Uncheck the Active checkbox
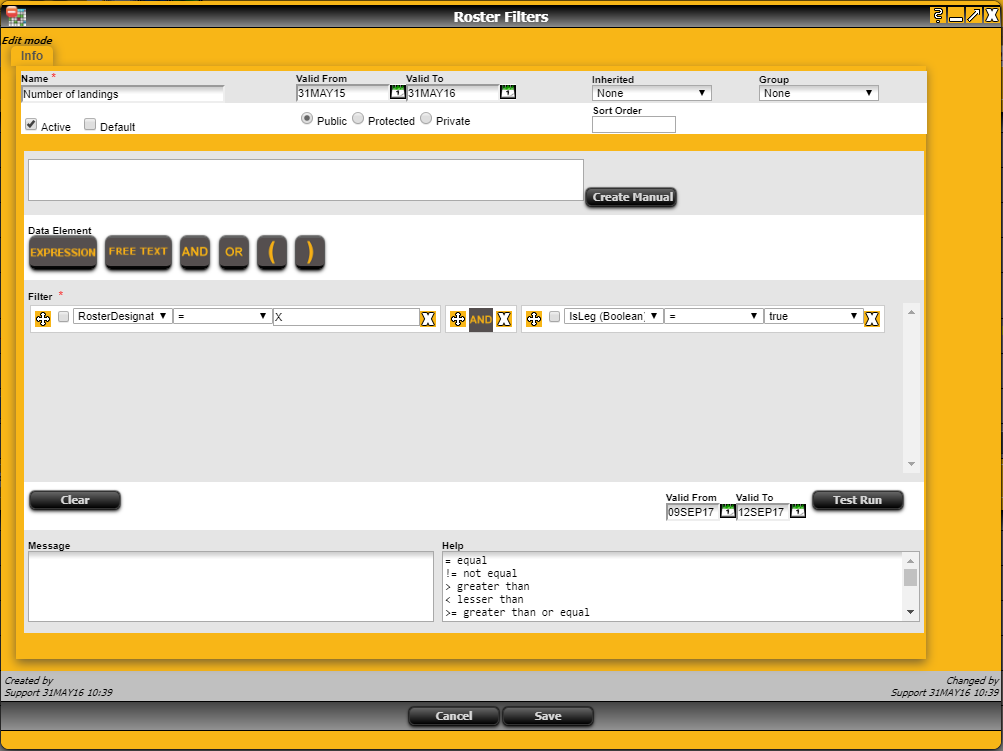Image resolution: width=1003 pixels, height=751 pixels. click(31, 124)
